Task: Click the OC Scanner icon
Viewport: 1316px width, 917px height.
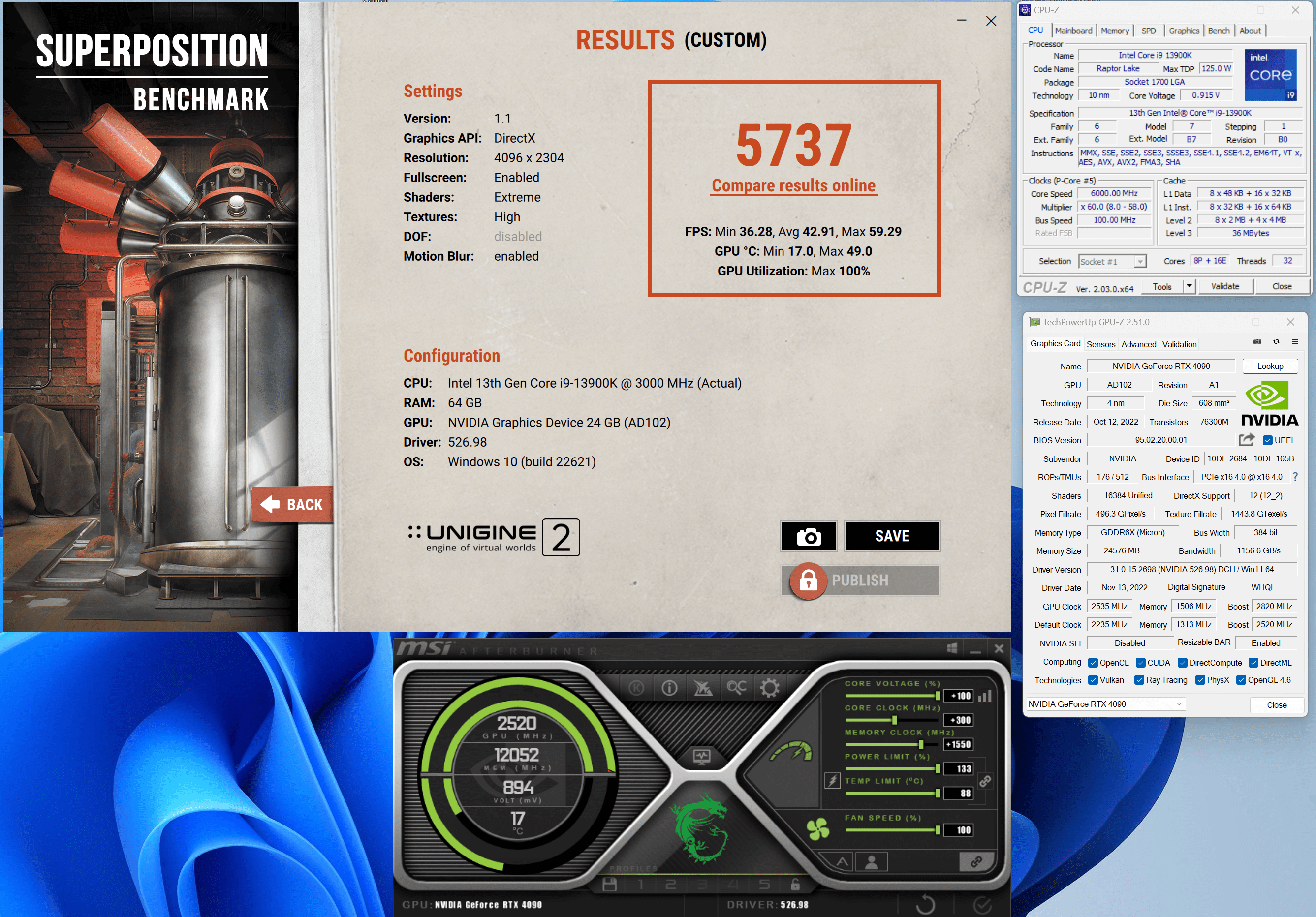Action: tap(737, 688)
